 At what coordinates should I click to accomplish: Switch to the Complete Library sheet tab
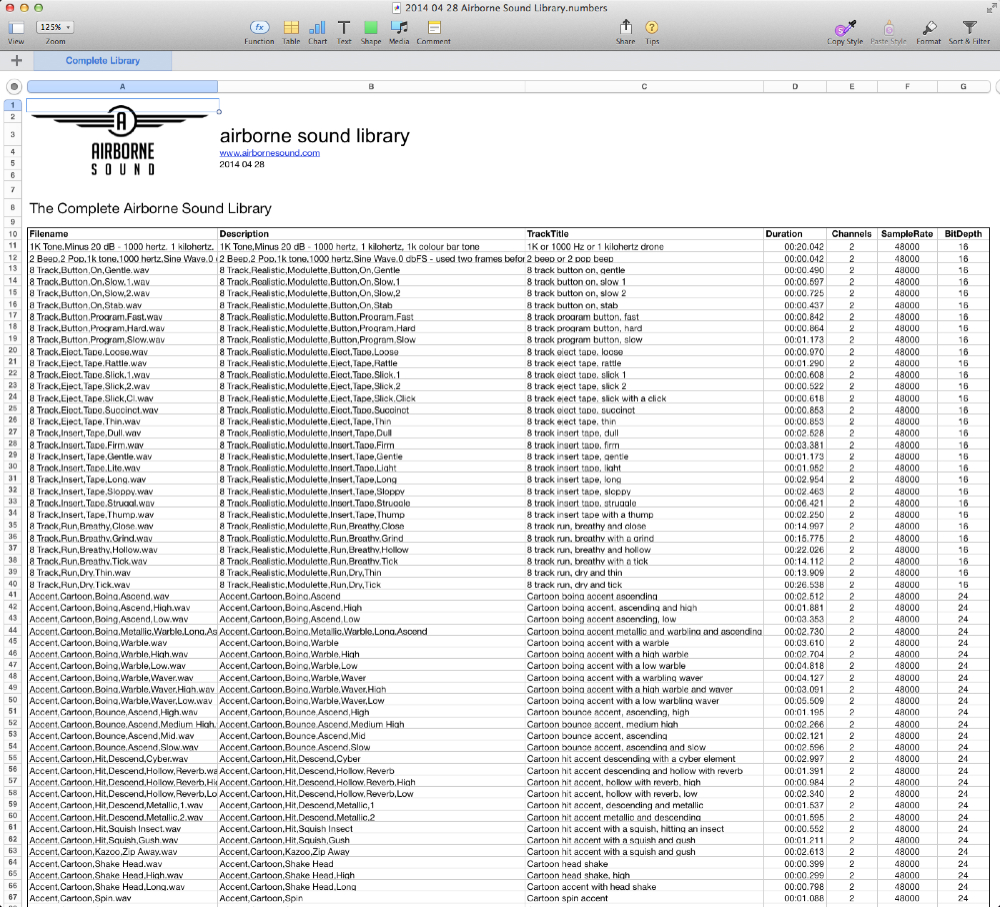click(103, 61)
